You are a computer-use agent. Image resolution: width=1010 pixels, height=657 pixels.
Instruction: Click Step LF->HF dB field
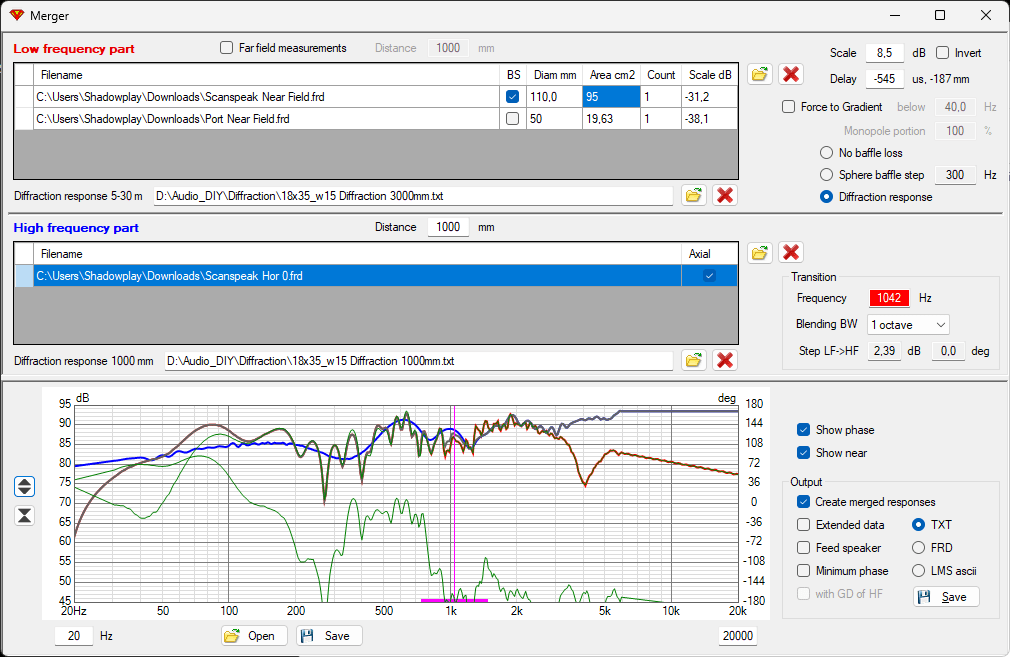click(884, 351)
